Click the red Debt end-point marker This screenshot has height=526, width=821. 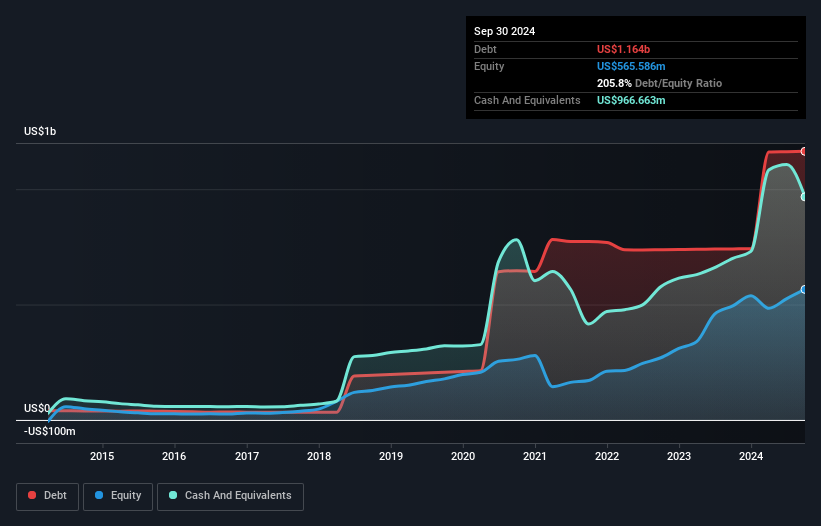tap(804, 151)
